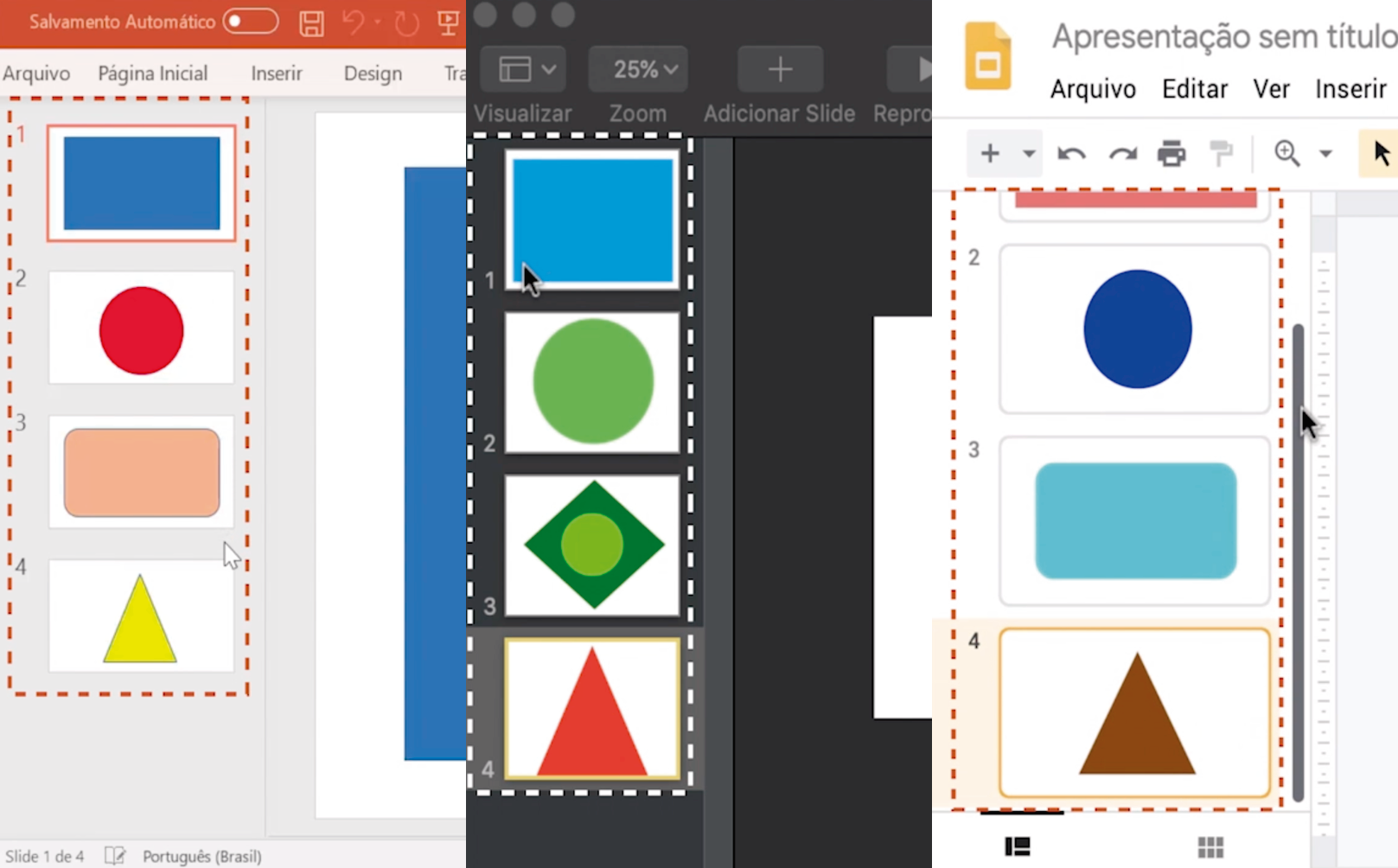Open Ver menu in Google Slides
This screenshot has width=1398, height=868.
tap(1271, 89)
